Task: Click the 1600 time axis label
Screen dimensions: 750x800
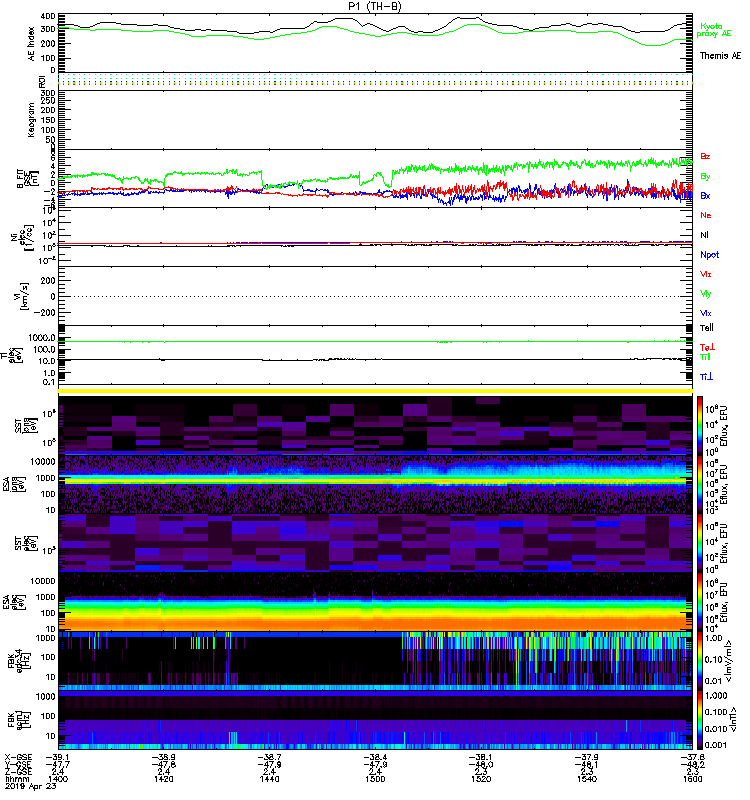Action: (x=693, y=779)
